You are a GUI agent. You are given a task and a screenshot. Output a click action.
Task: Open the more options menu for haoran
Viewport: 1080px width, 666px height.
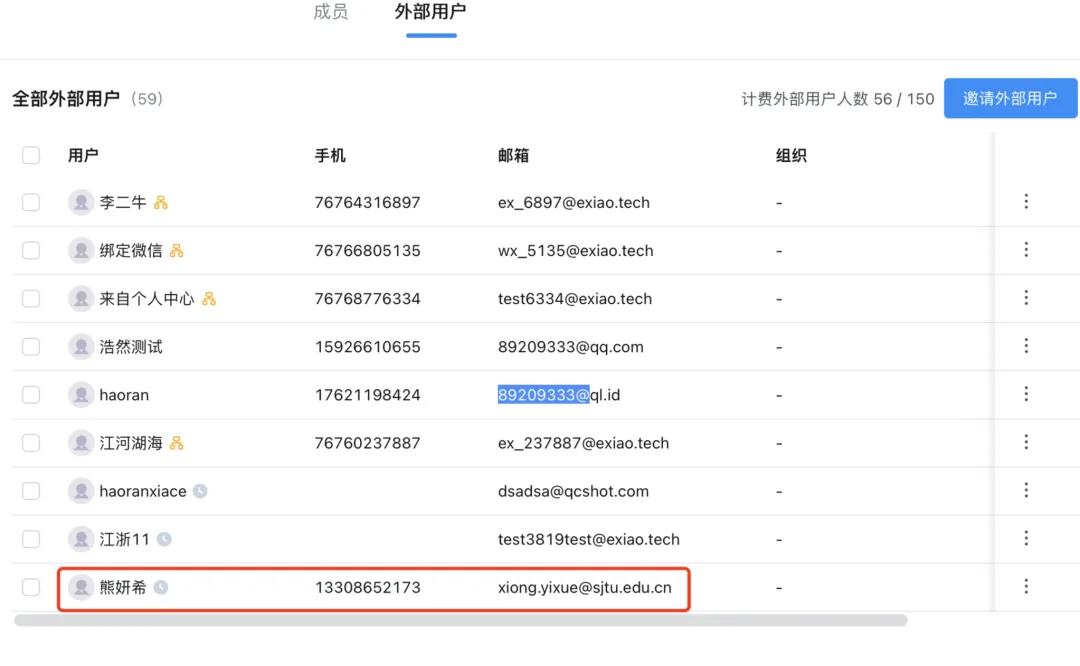(x=1026, y=394)
